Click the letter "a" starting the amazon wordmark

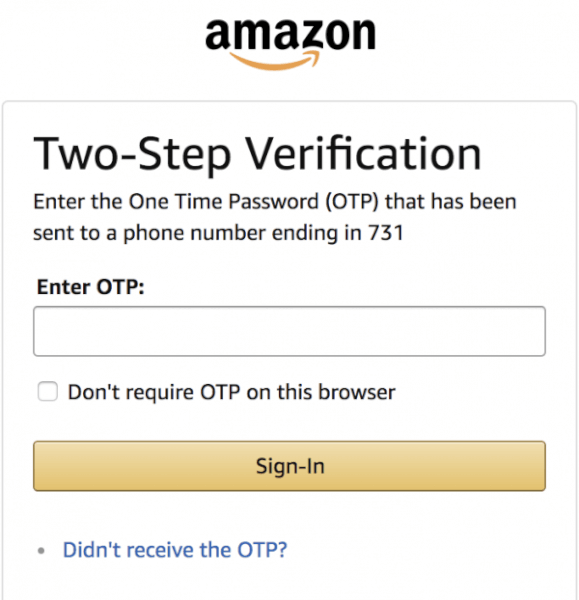(x=218, y=35)
